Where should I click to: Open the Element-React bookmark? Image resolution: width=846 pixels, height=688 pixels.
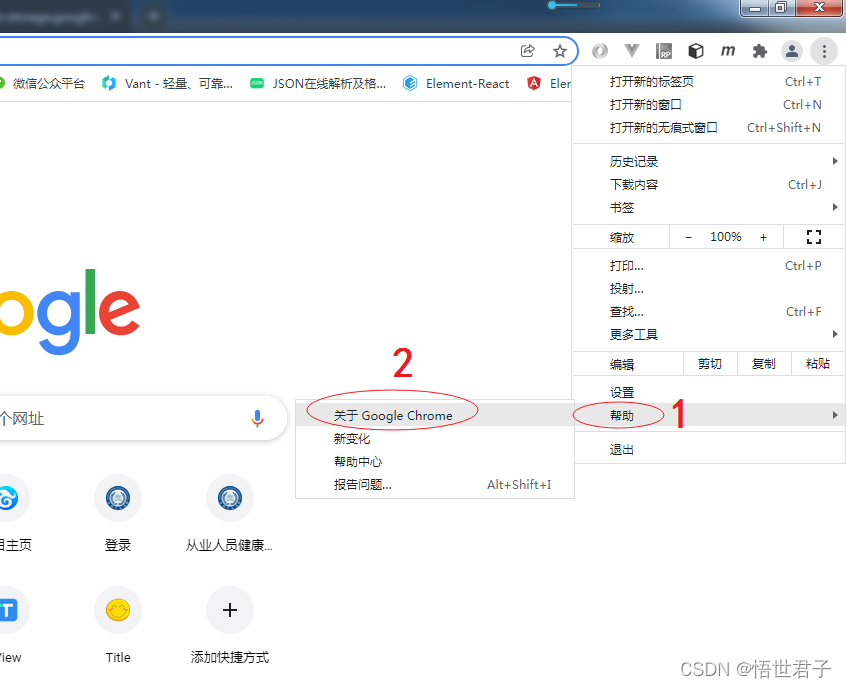point(456,84)
